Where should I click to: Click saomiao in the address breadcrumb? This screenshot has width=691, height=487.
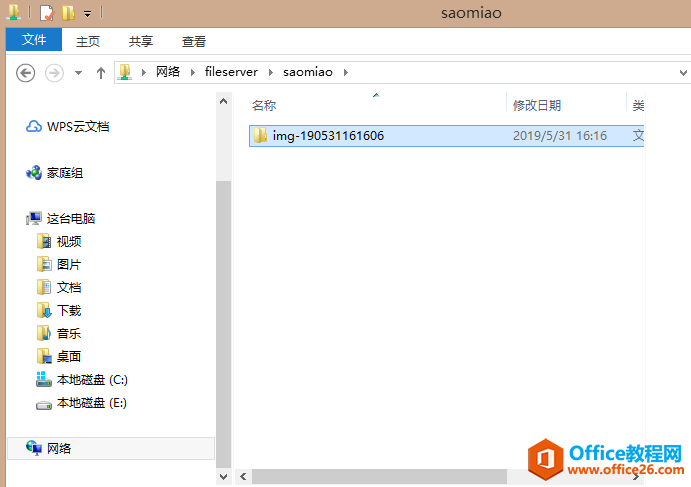click(308, 72)
